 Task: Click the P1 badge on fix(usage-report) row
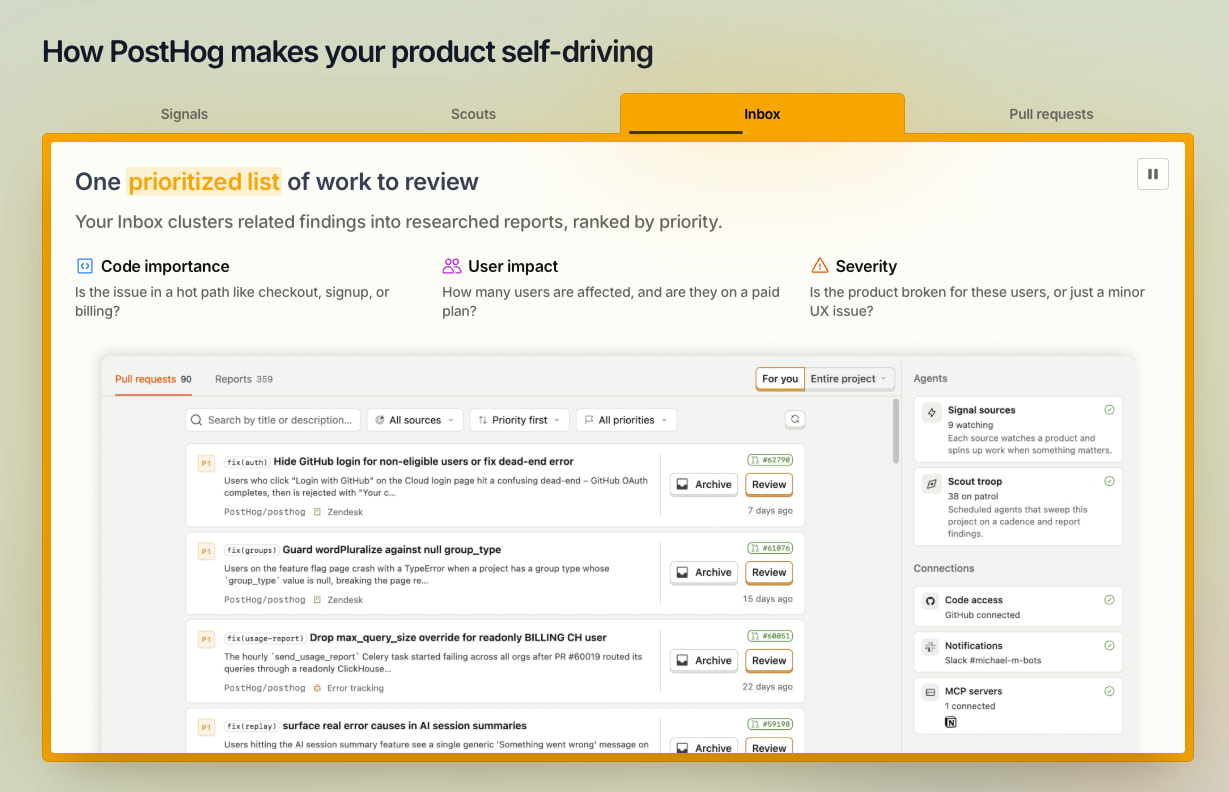tap(206, 639)
